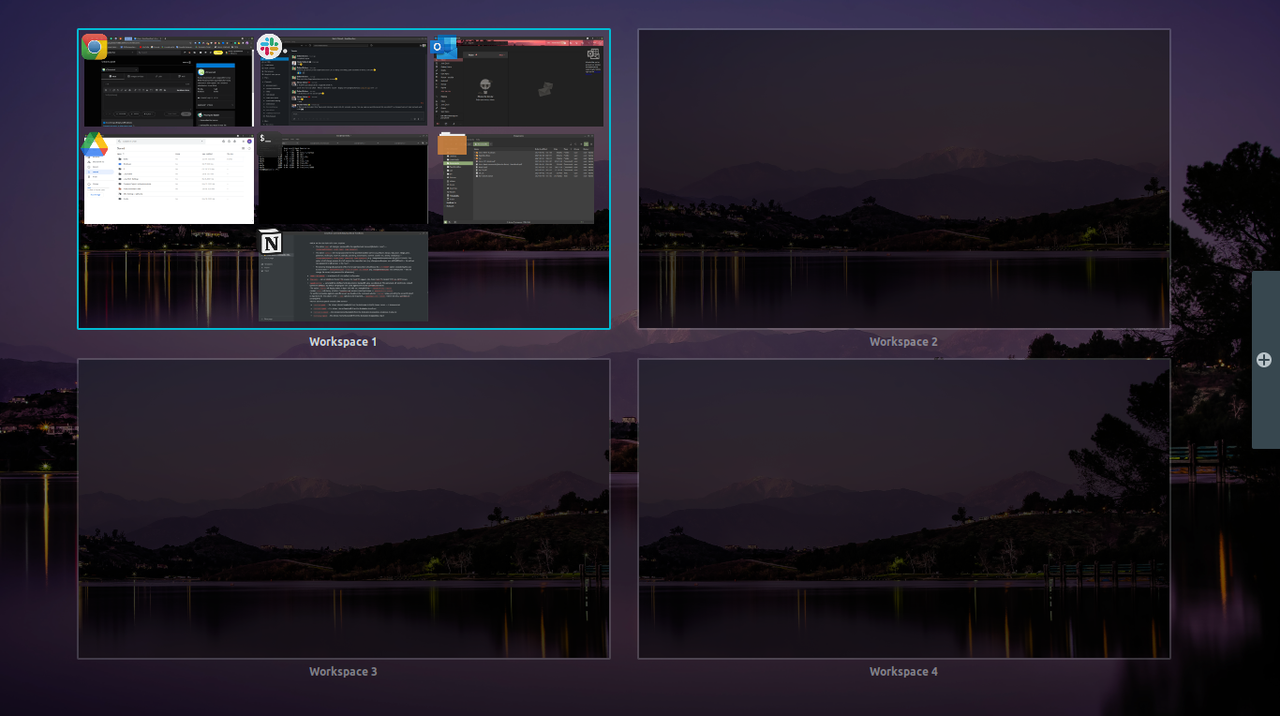1280x716 pixels.
Task: Click the "Workspace 2" name label
Action: coord(904,342)
